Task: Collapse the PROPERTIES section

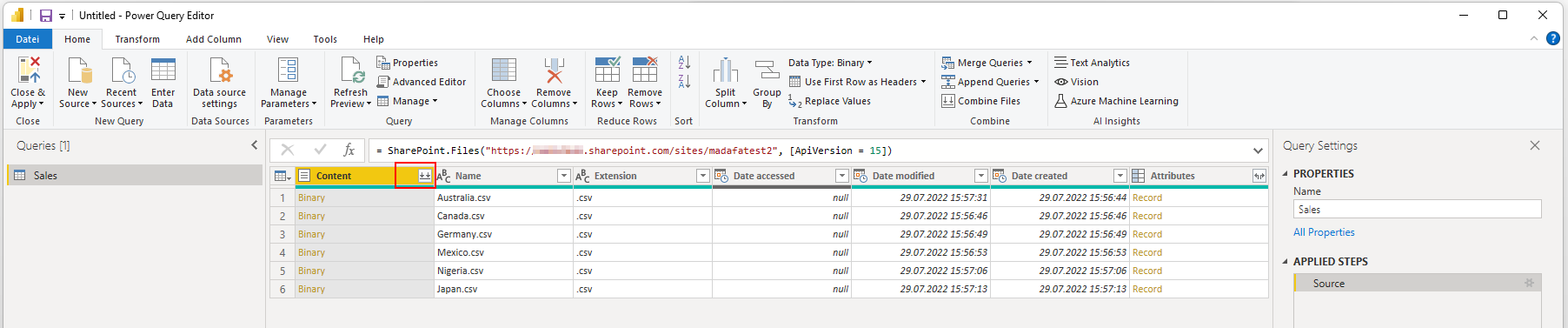Action: [1286, 174]
